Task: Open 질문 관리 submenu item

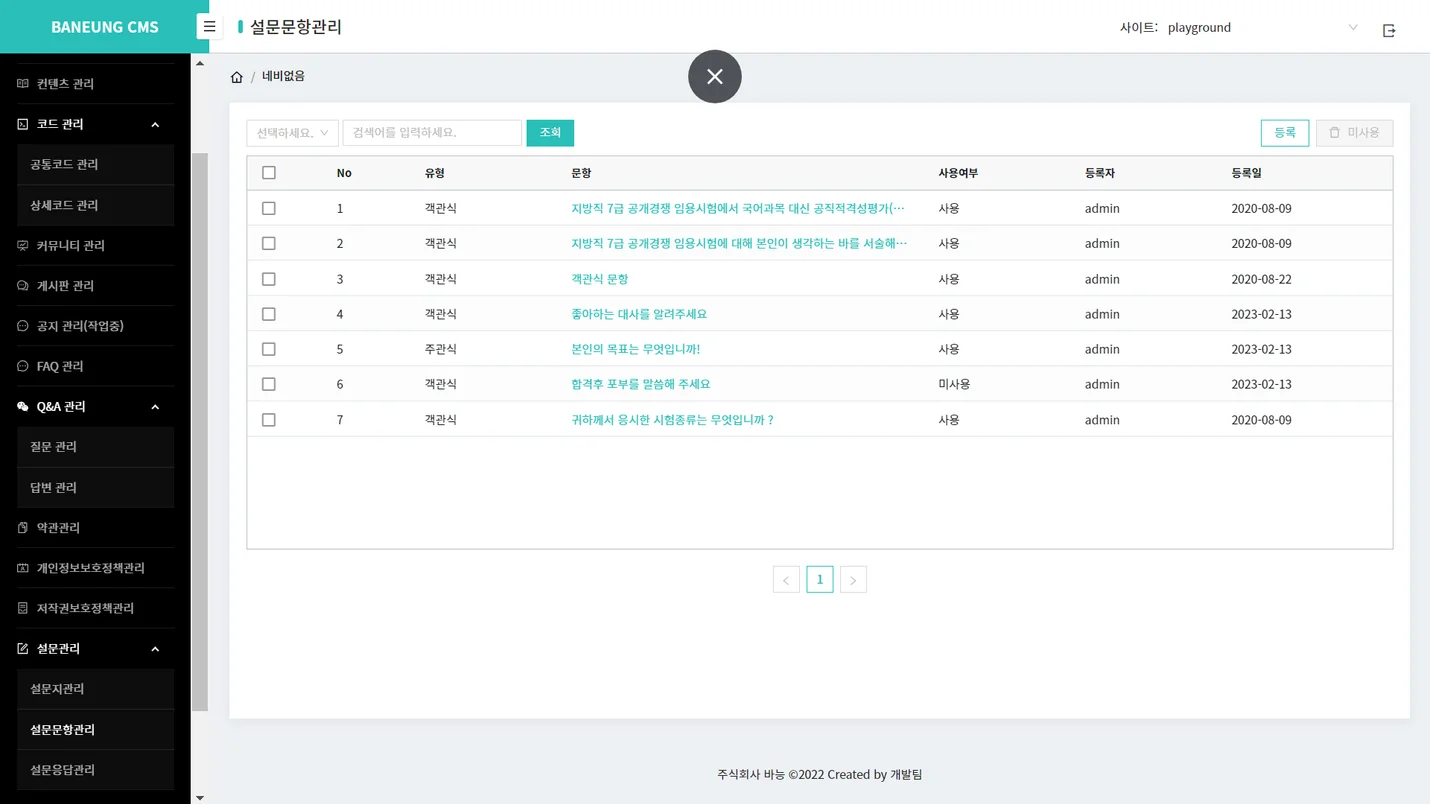Action: pyautogui.click(x=95, y=447)
